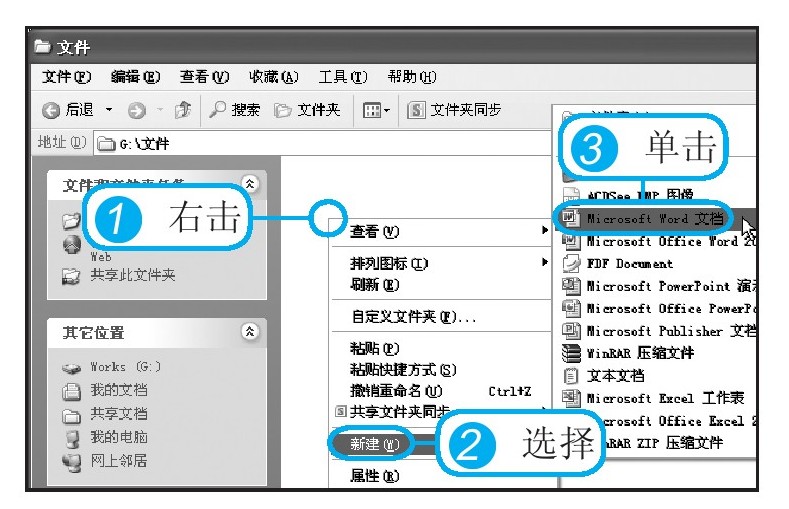The width and height of the screenshot is (789, 509).
Task: Open the Views dropdown arrow
Action: point(386,110)
